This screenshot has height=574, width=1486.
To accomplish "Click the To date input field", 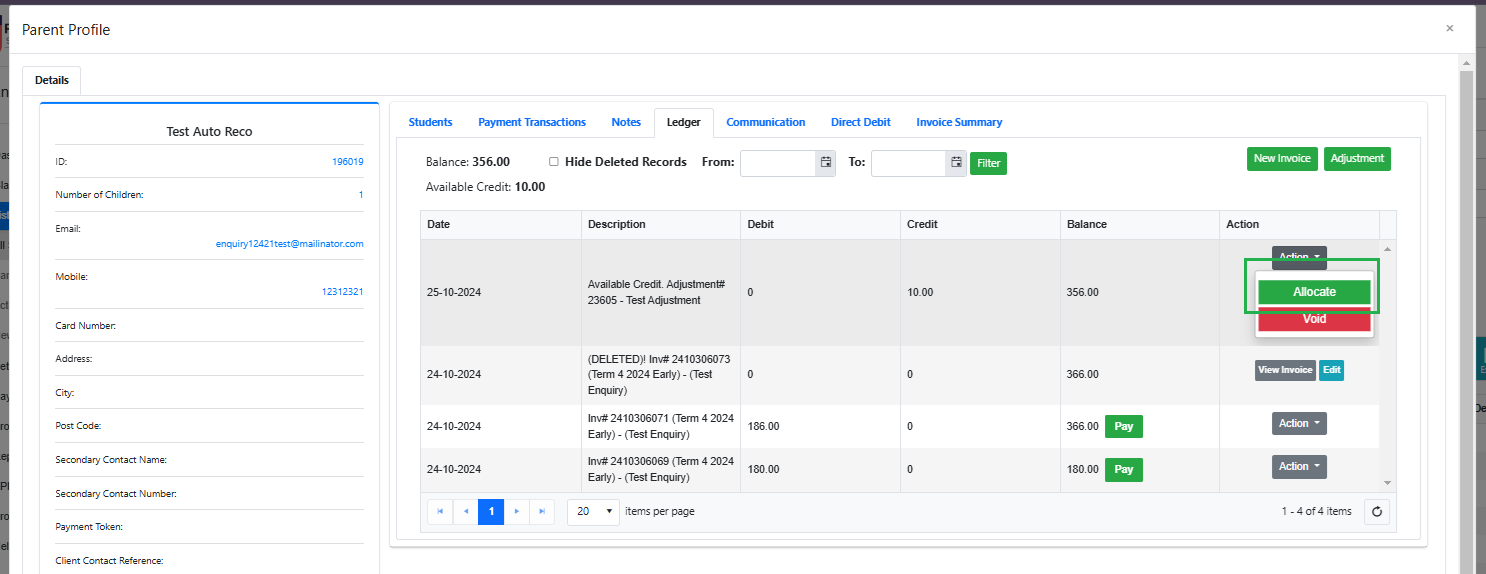I will pyautogui.click(x=909, y=163).
